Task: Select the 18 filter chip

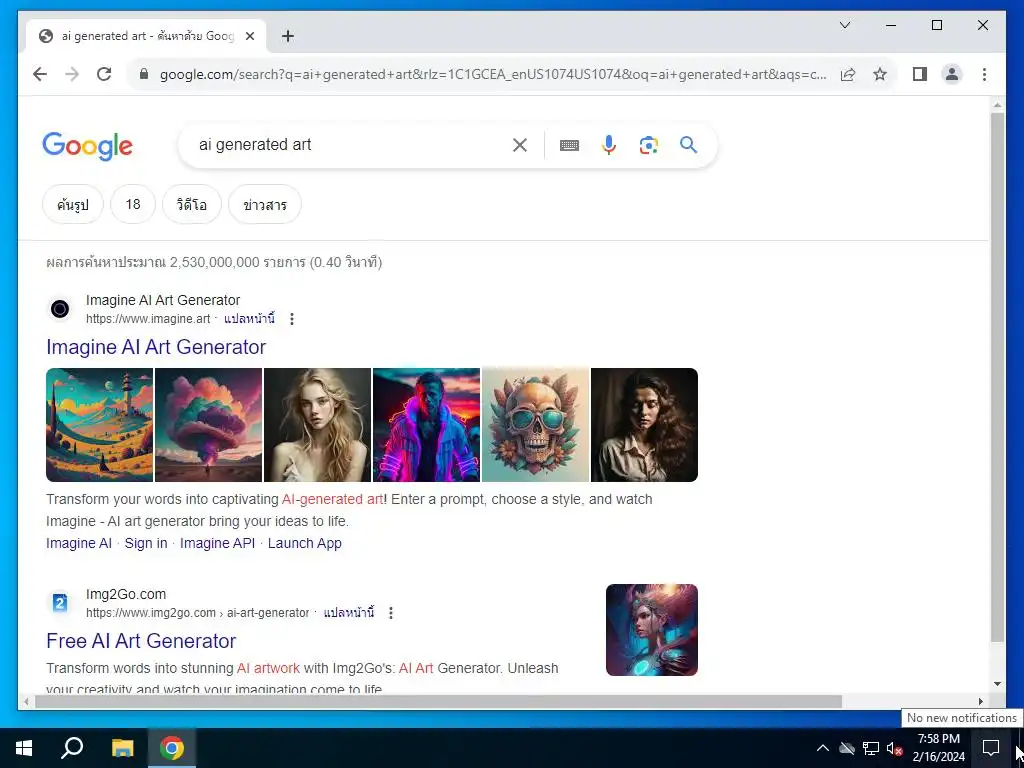Action: 133,204
